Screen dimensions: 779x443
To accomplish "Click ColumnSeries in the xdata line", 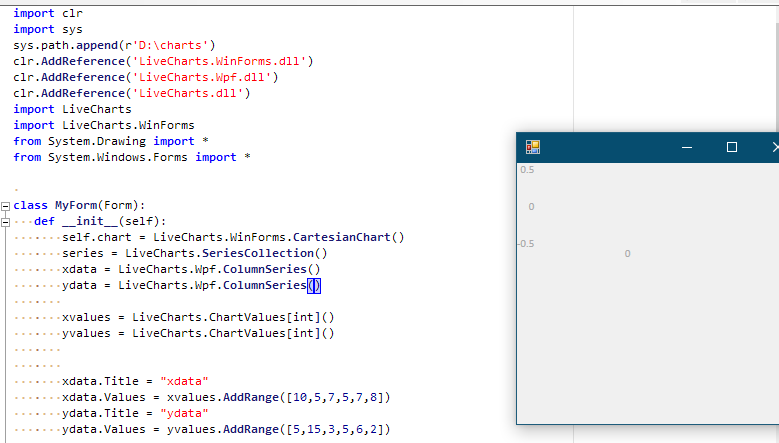I will (264, 269).
